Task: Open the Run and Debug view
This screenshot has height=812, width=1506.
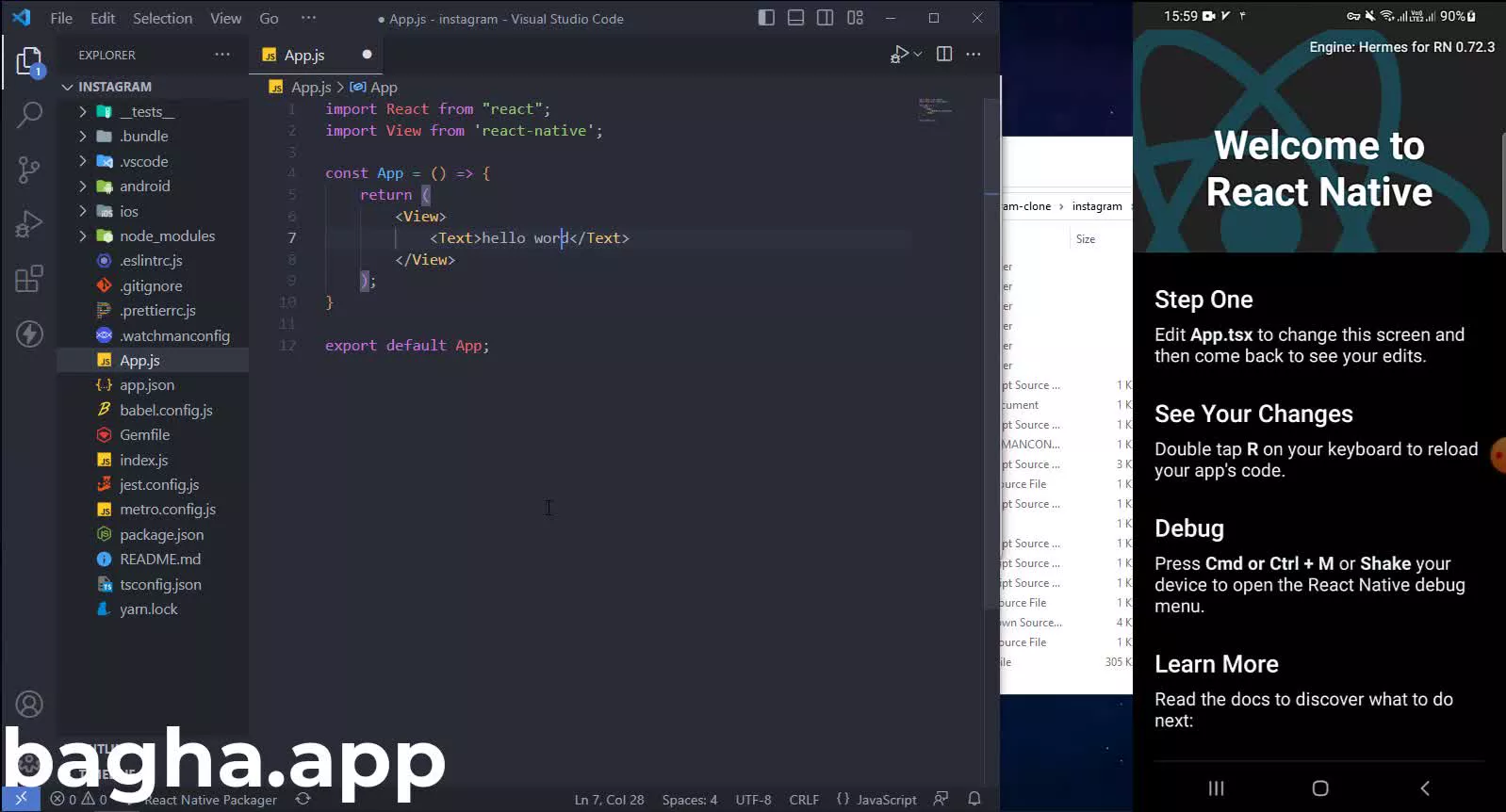Action: click(x=29, y=224)
